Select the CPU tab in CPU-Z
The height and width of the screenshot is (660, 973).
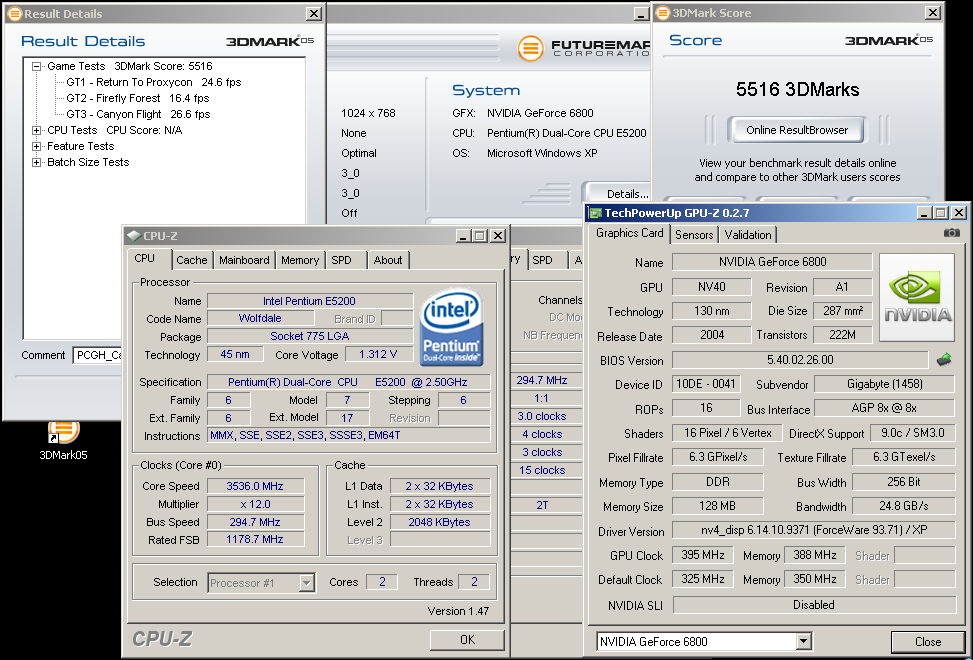point(145,258)
